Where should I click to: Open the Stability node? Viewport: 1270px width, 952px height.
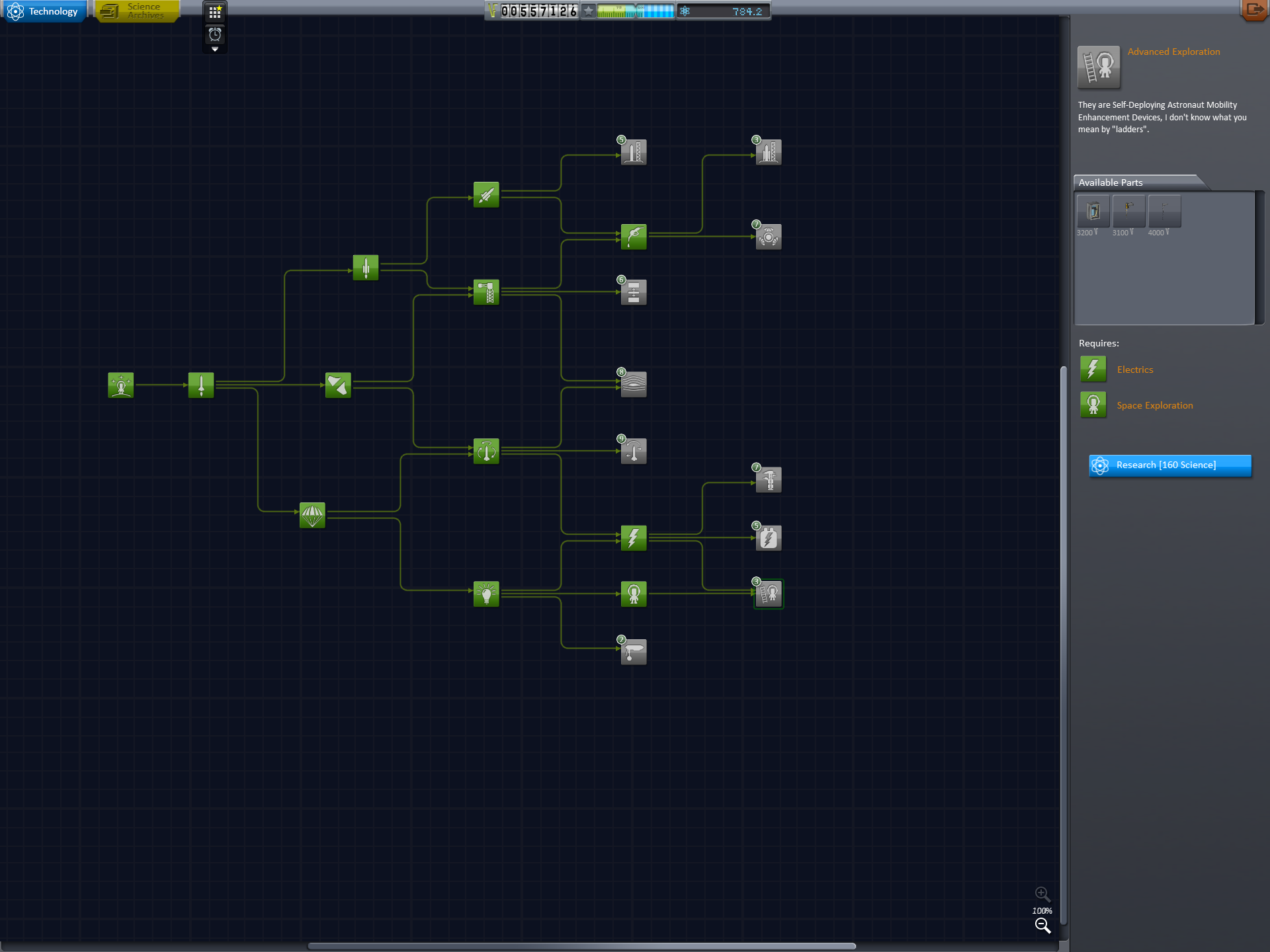point(486,451)
